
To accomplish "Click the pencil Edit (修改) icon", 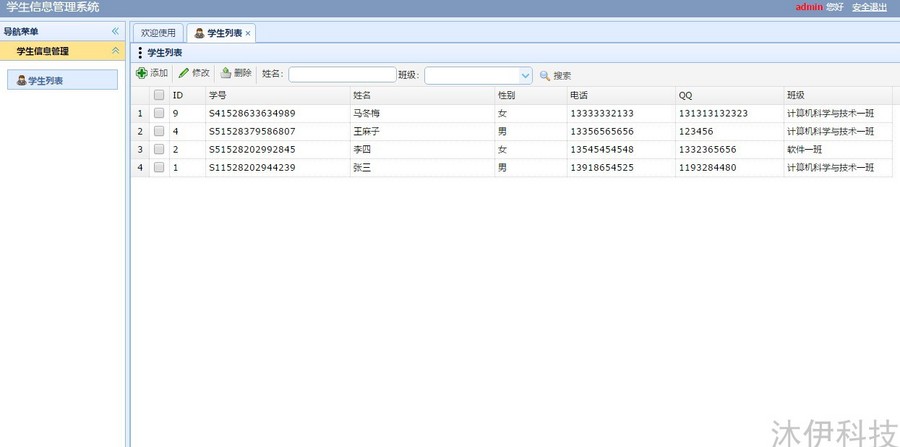I will coord(184,73).
